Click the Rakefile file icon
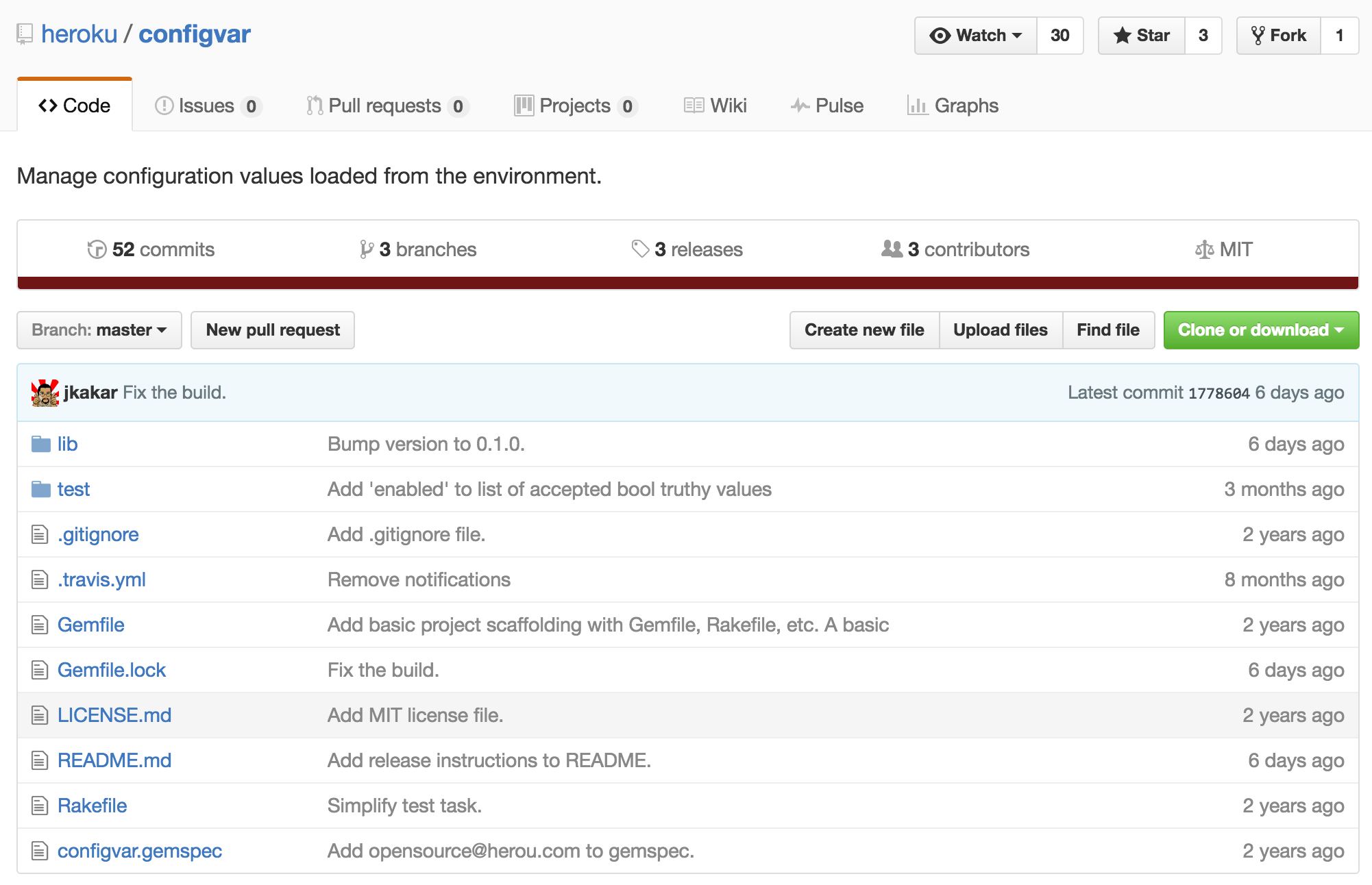1372x885 pixels. coord(40,806)
